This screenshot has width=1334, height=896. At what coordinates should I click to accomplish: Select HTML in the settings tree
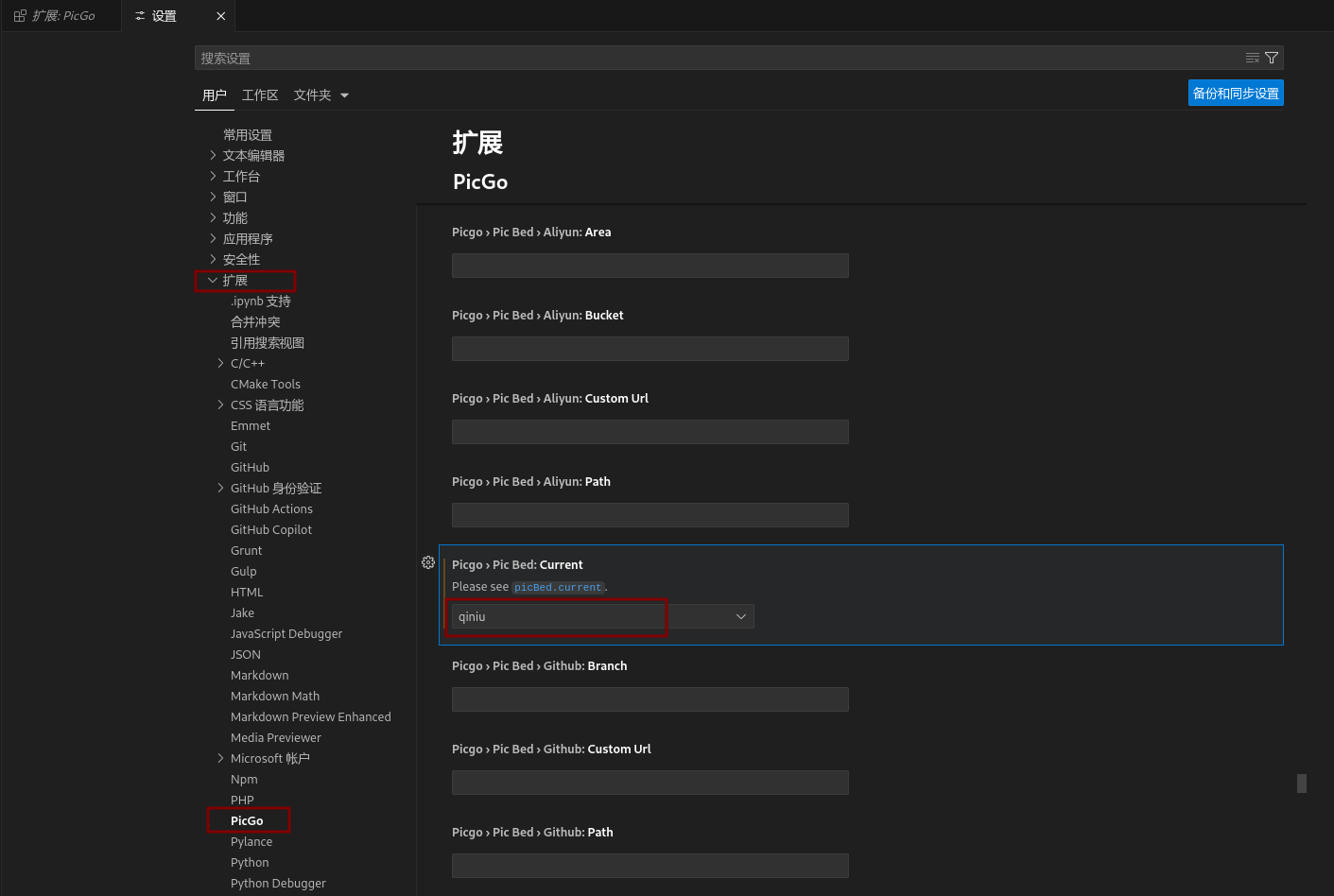pyautogui.click(x=247, y=592)
